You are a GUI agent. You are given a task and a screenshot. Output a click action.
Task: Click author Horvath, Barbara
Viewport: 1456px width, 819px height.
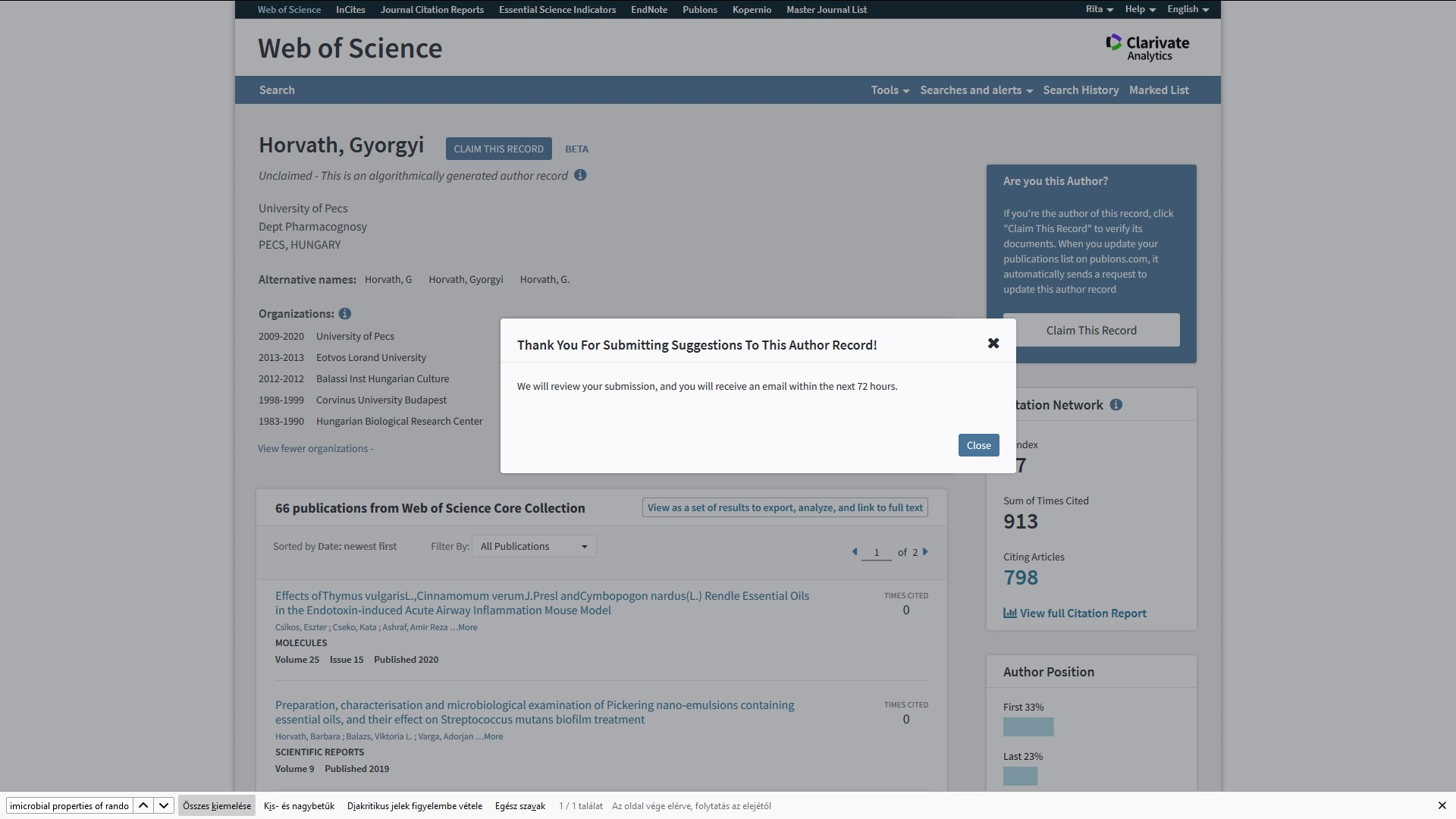tap(307, 736)
